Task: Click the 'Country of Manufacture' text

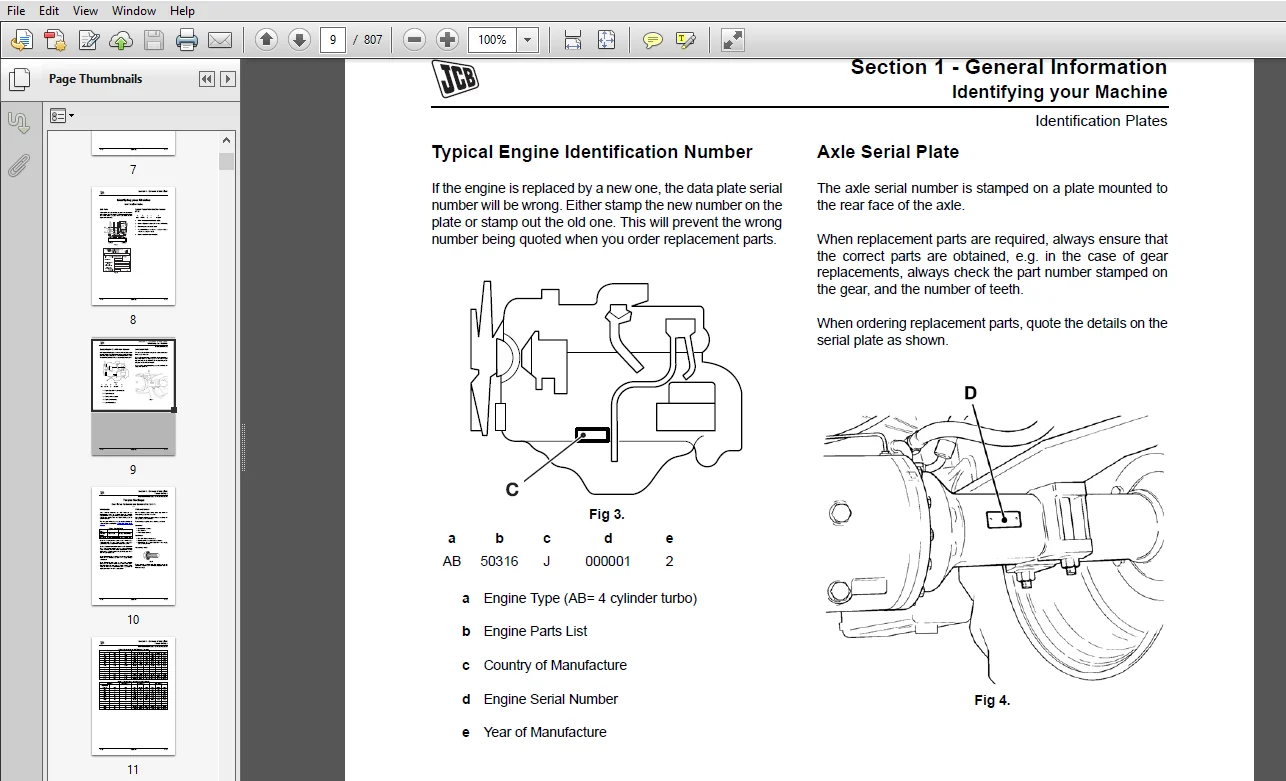Action: 555,665
